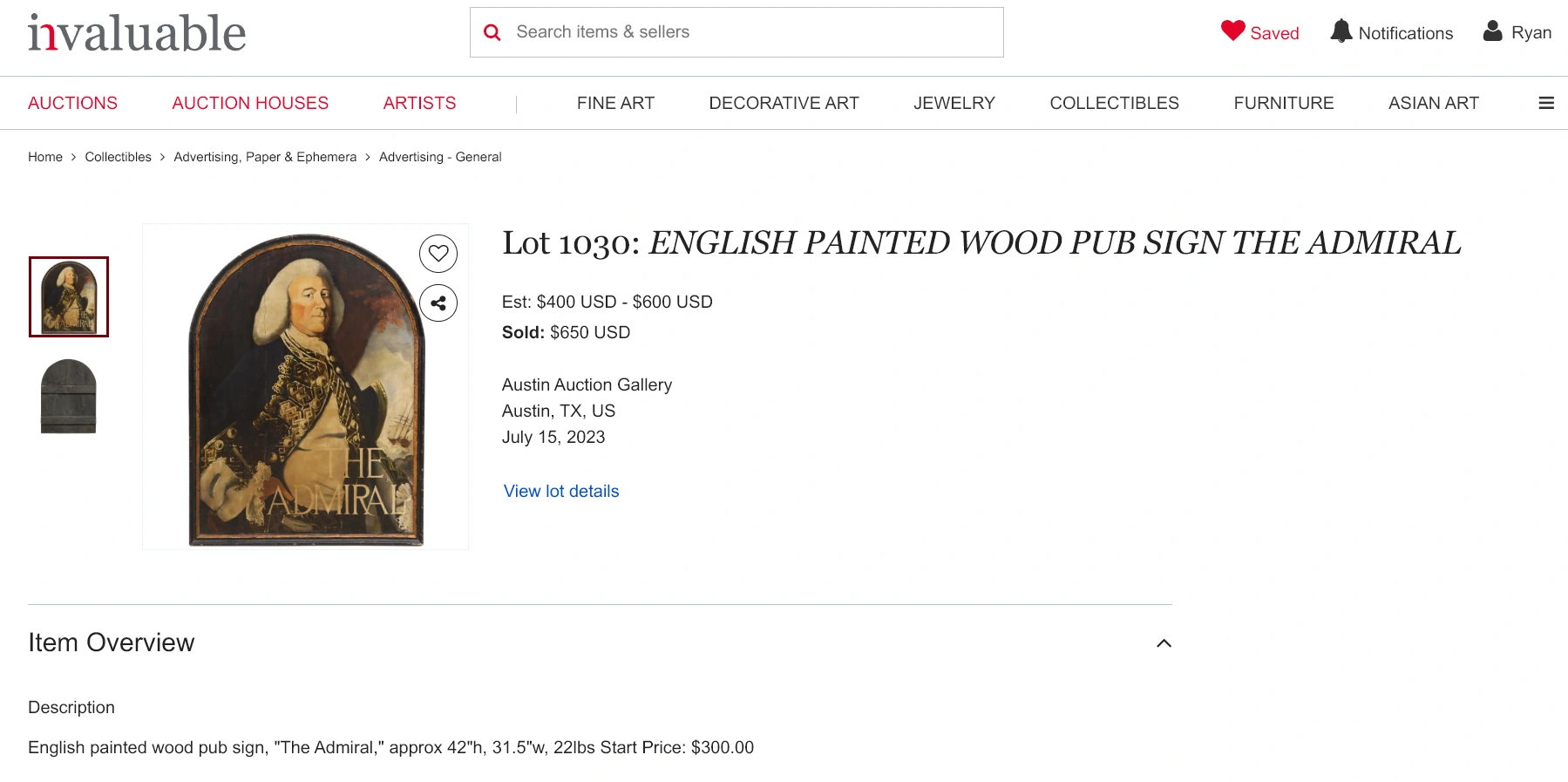1568x782 pixels.
Task: Click the Ryan user profile icon
Action: point(1493,31)
